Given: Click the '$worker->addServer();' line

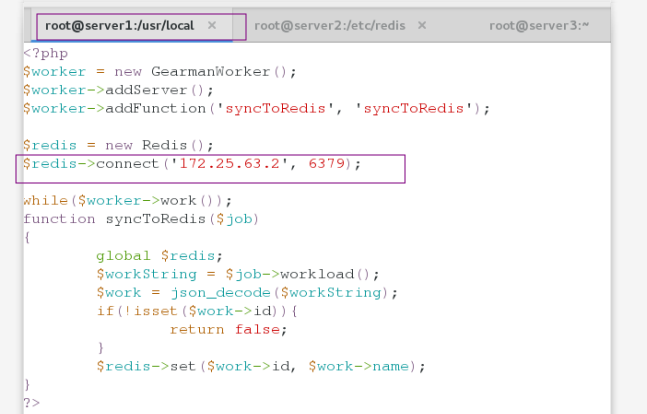Looking at the screenshot, I should pos(118,90).
